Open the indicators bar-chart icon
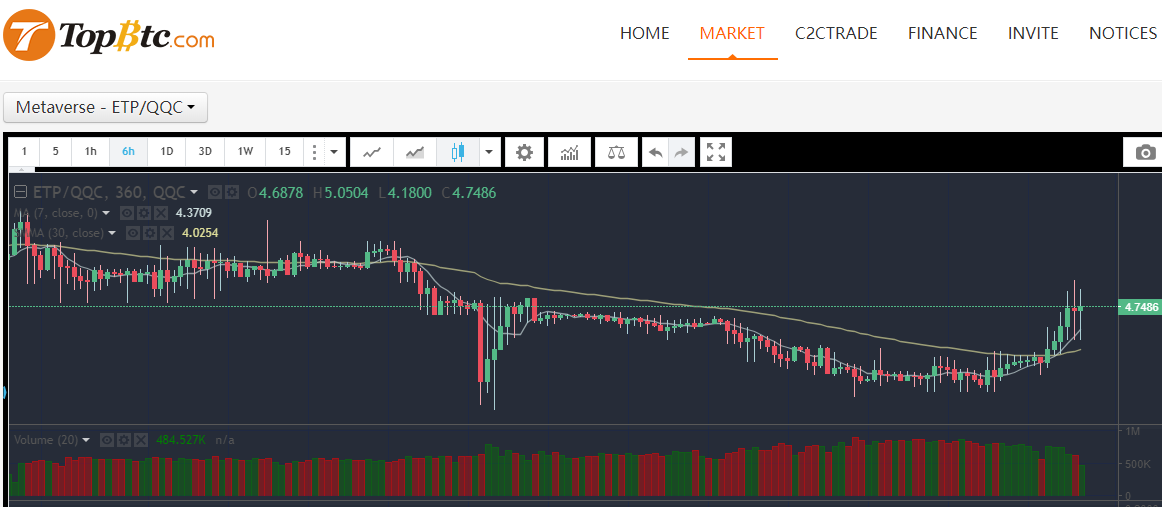The width and height of the screenshot is (1162, 507). point(570,152)
